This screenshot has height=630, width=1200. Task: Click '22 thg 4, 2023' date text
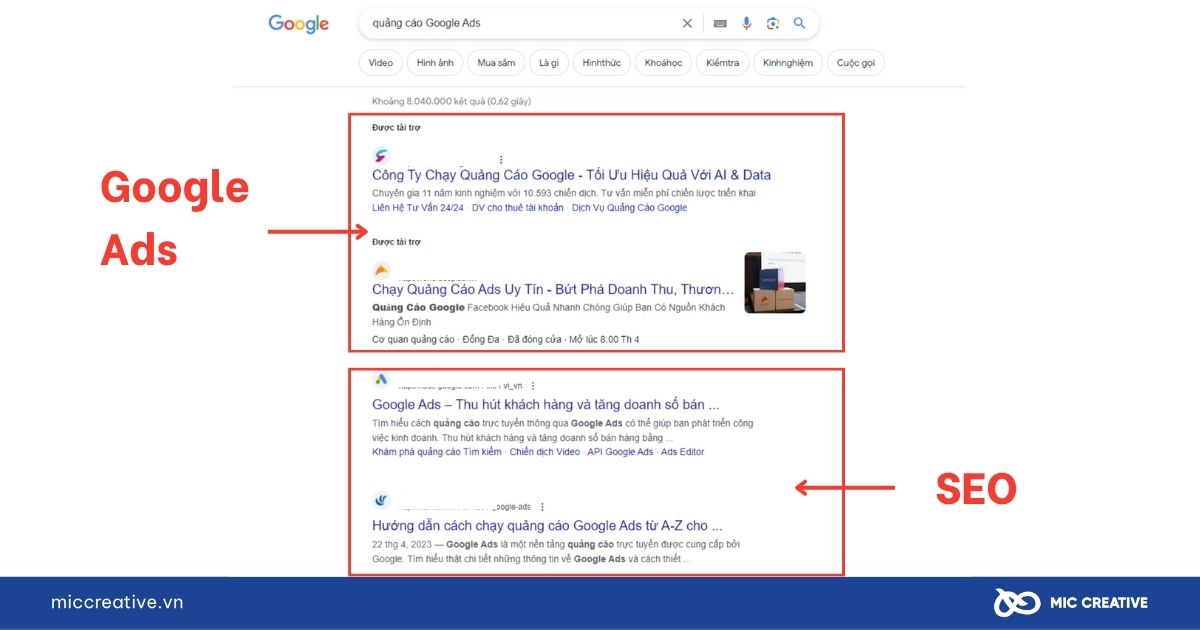coord(402,545)
